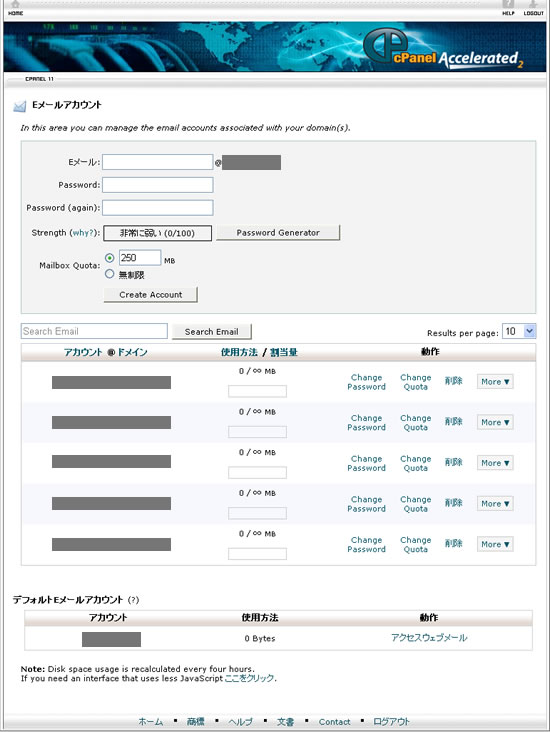The image size is (550, 732).
Task: Click the Password Generator button
Action: (x=278, y=232)
